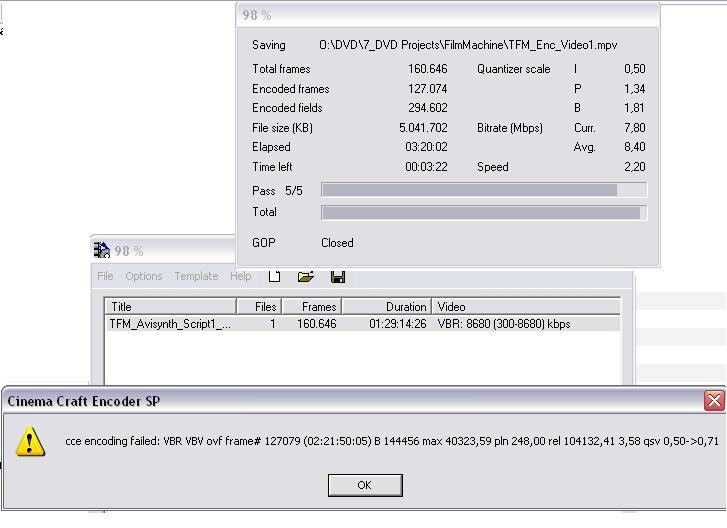
Task: Click the cce encoding failed error message
Action: tap(392, 441)
